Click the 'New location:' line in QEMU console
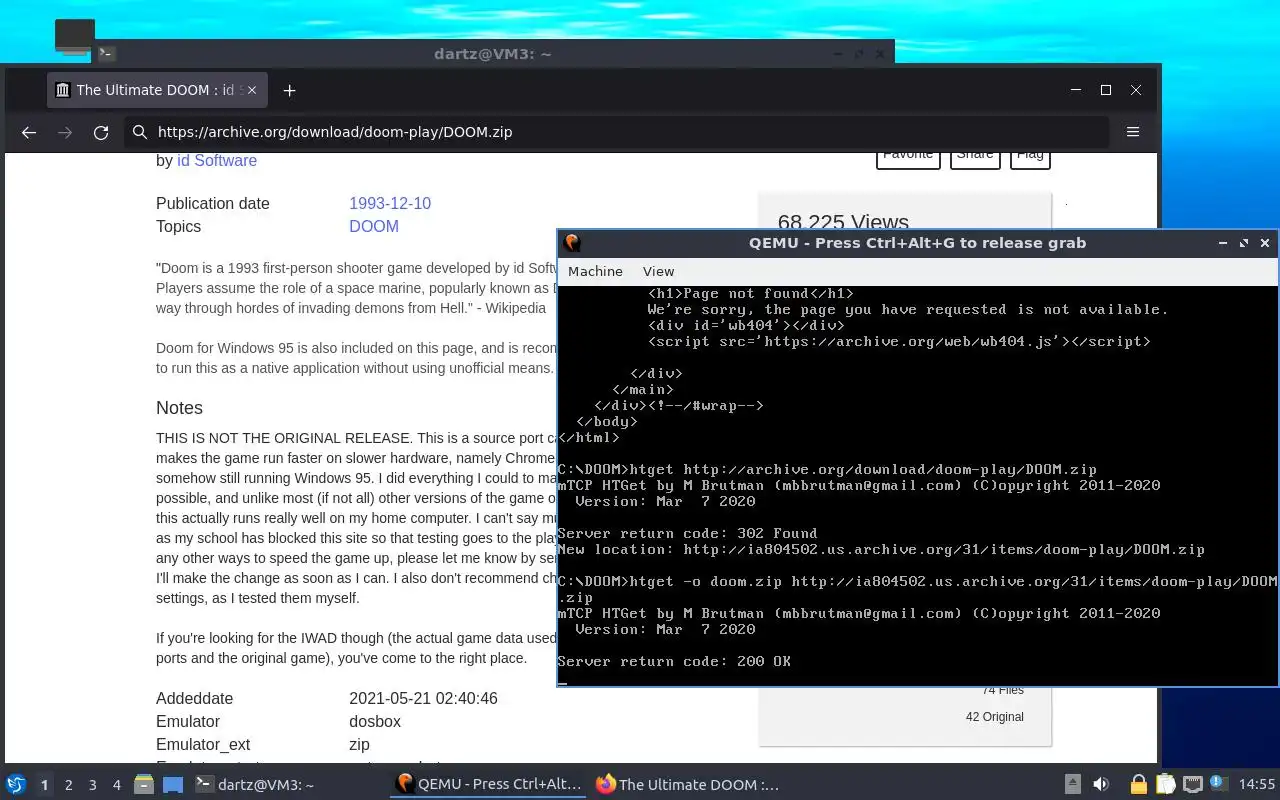 881,549
